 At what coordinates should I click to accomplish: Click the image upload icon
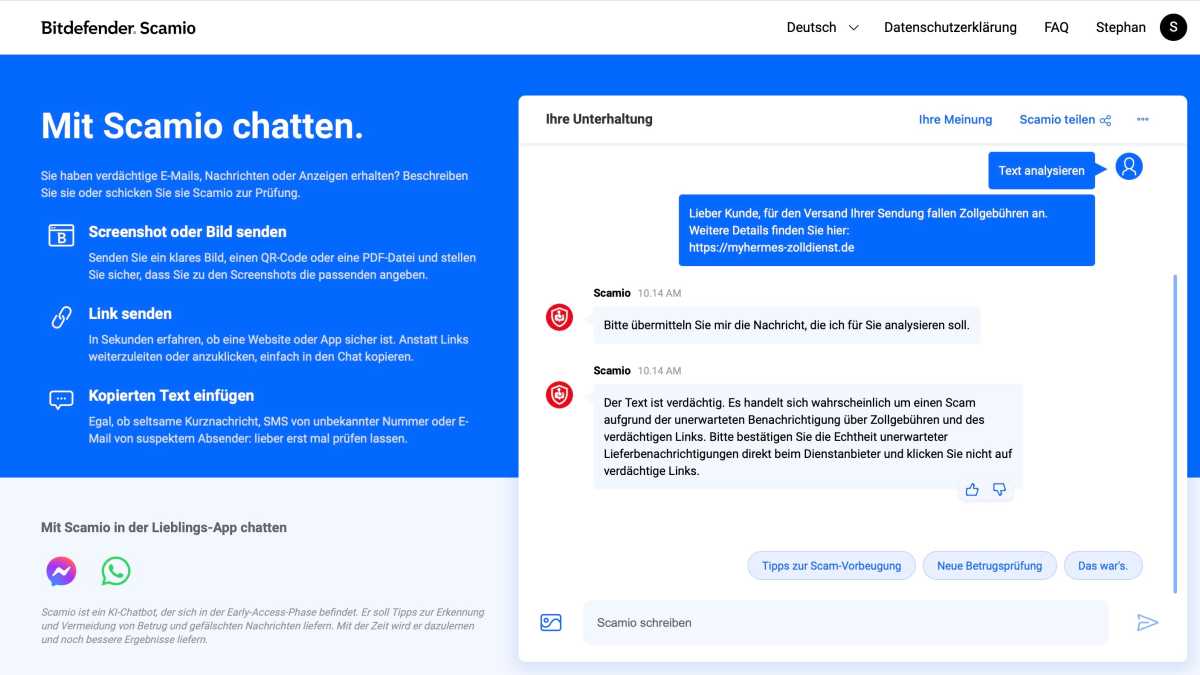click(551, 622)
